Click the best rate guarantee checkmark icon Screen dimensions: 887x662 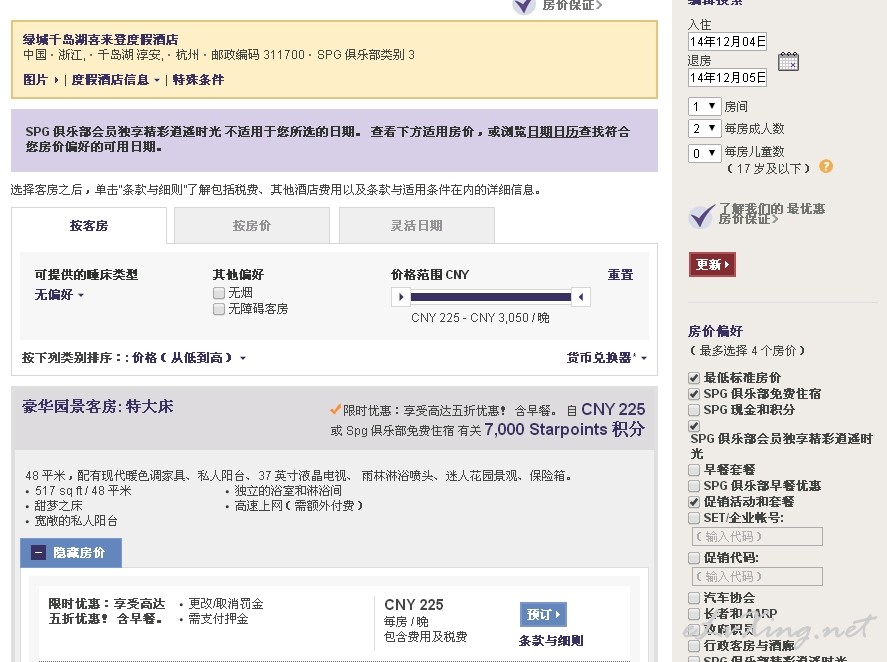click(x=701, y=216)
